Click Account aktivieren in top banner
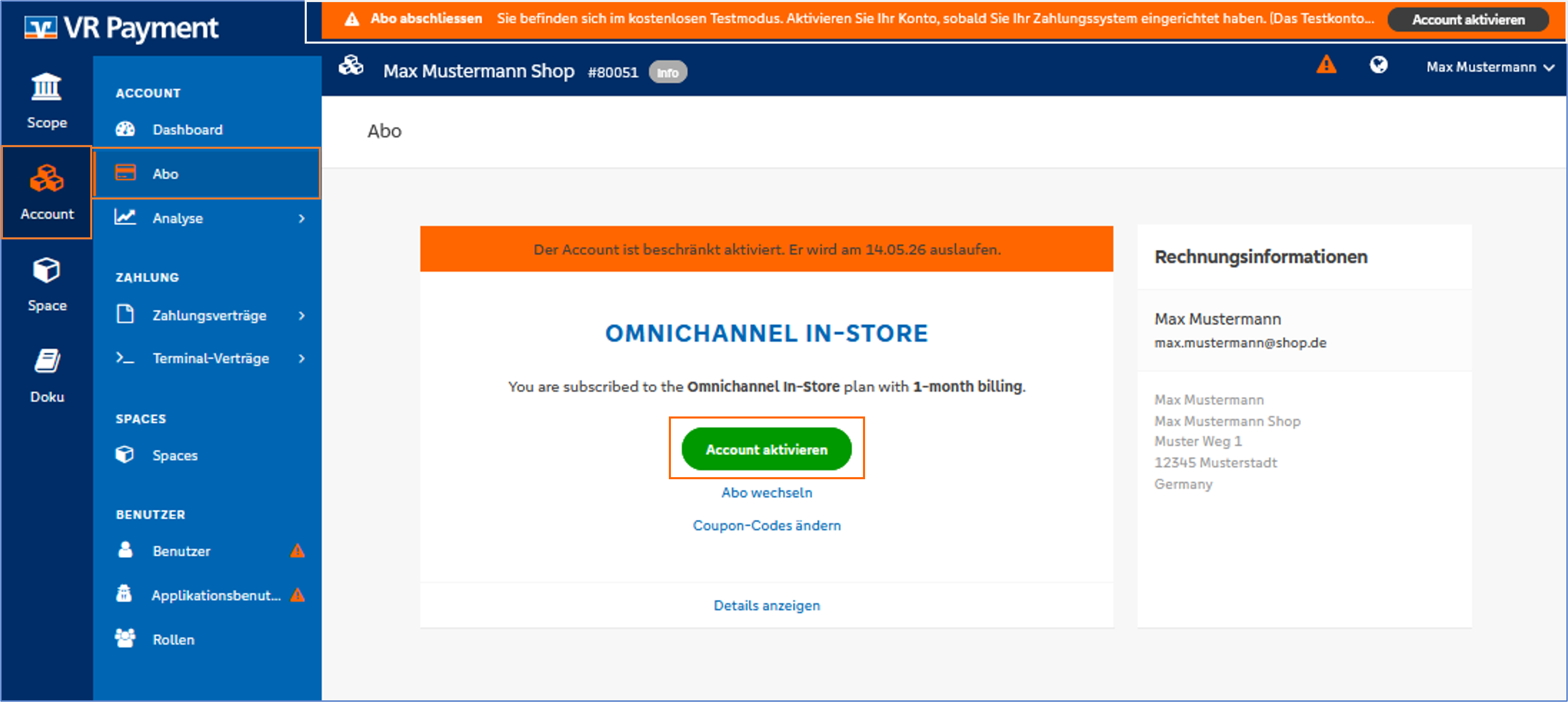This screenshot has width=1568, height=702. tap(1468, 20)
